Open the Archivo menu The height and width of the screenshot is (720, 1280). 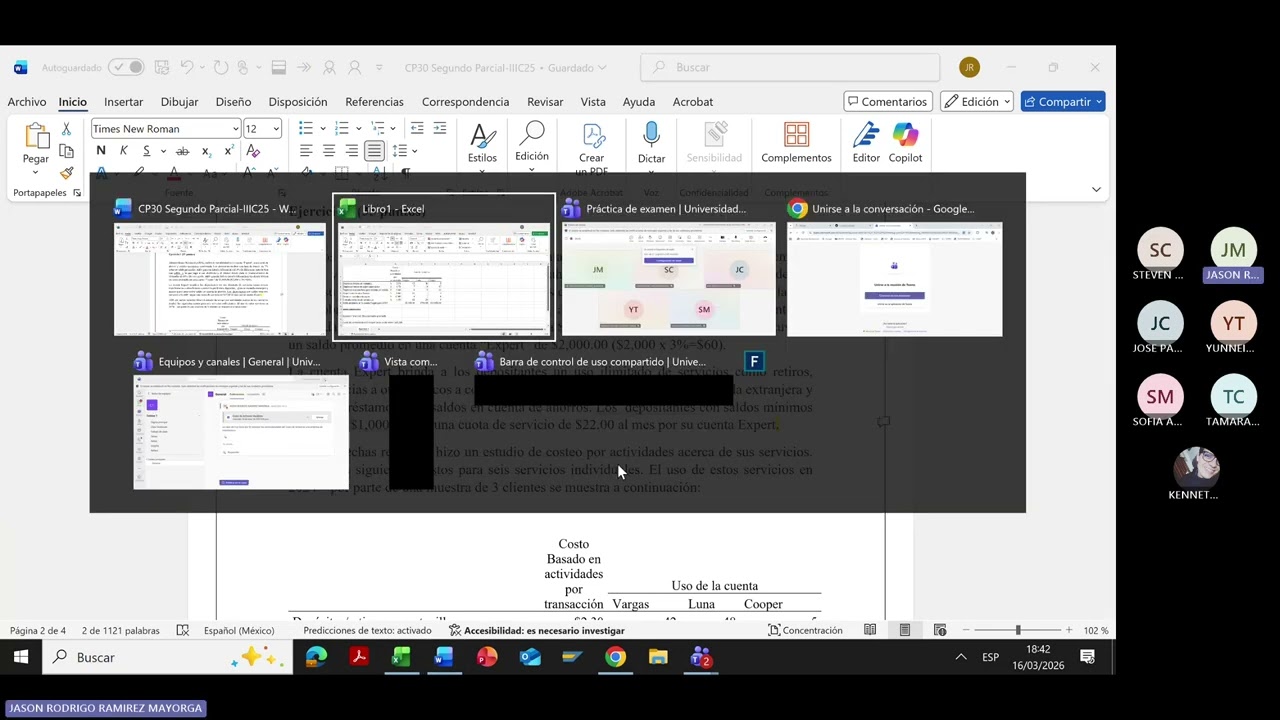[27, 101]
